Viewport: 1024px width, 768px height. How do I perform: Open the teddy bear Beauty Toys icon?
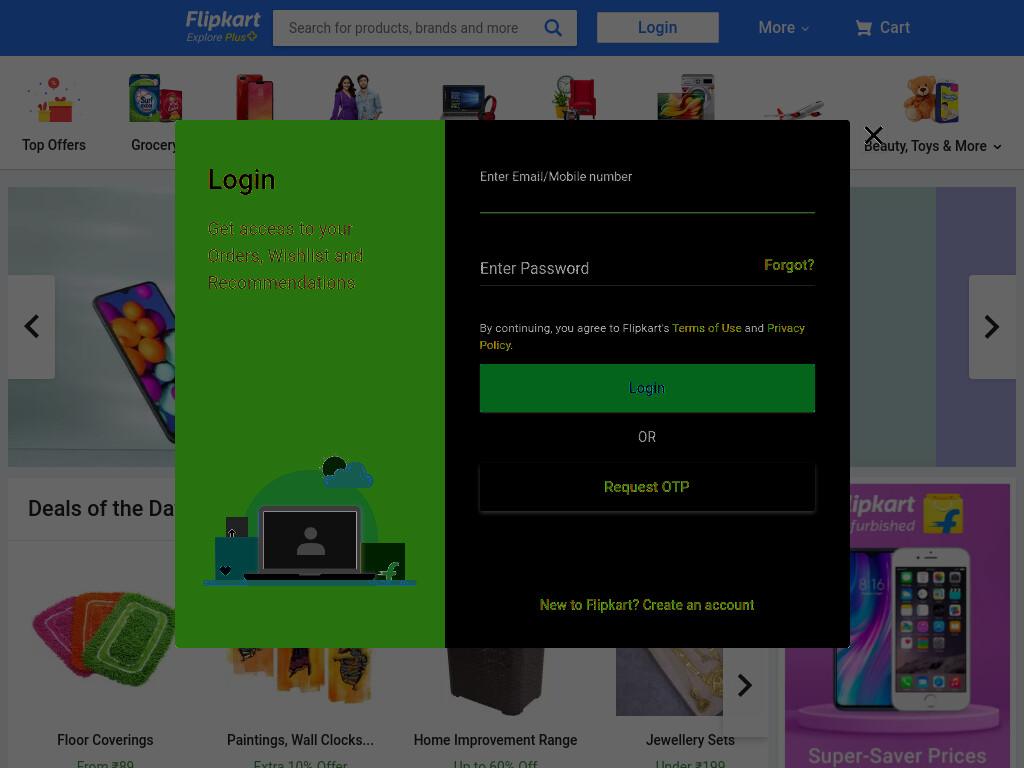coord(932,99)
